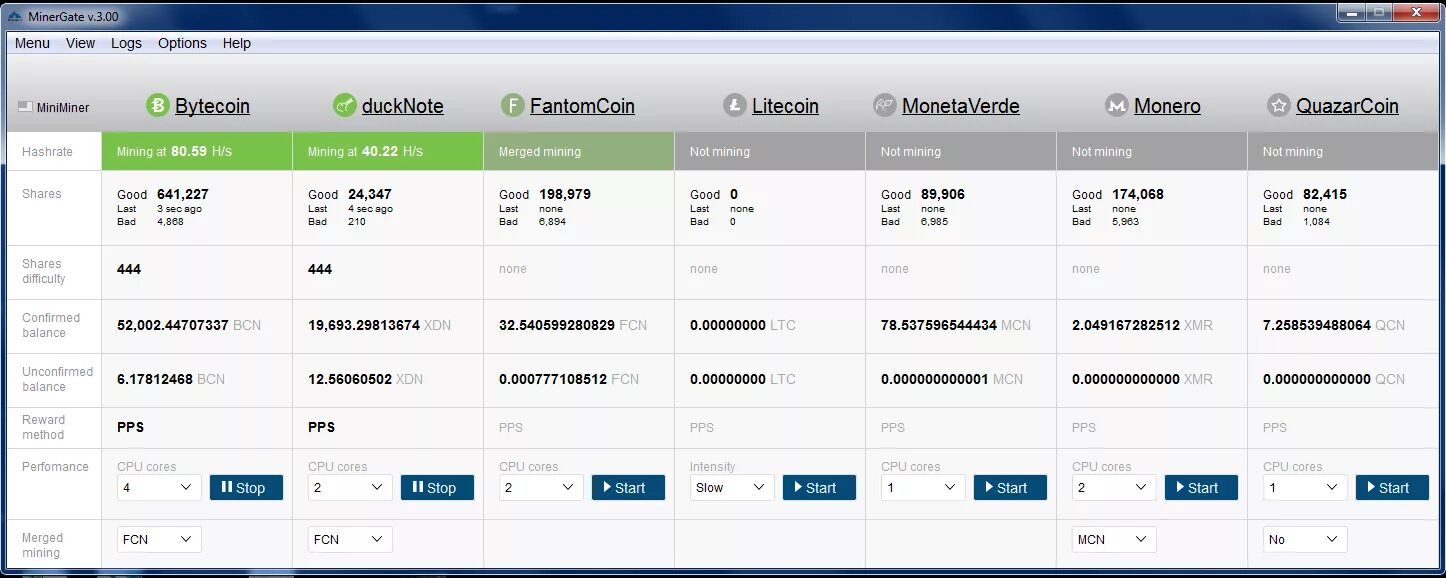Viewport: 1446px width, 578px height.
Task: Click FantomCoin Merged mining status
Action: tap(540, 152)
